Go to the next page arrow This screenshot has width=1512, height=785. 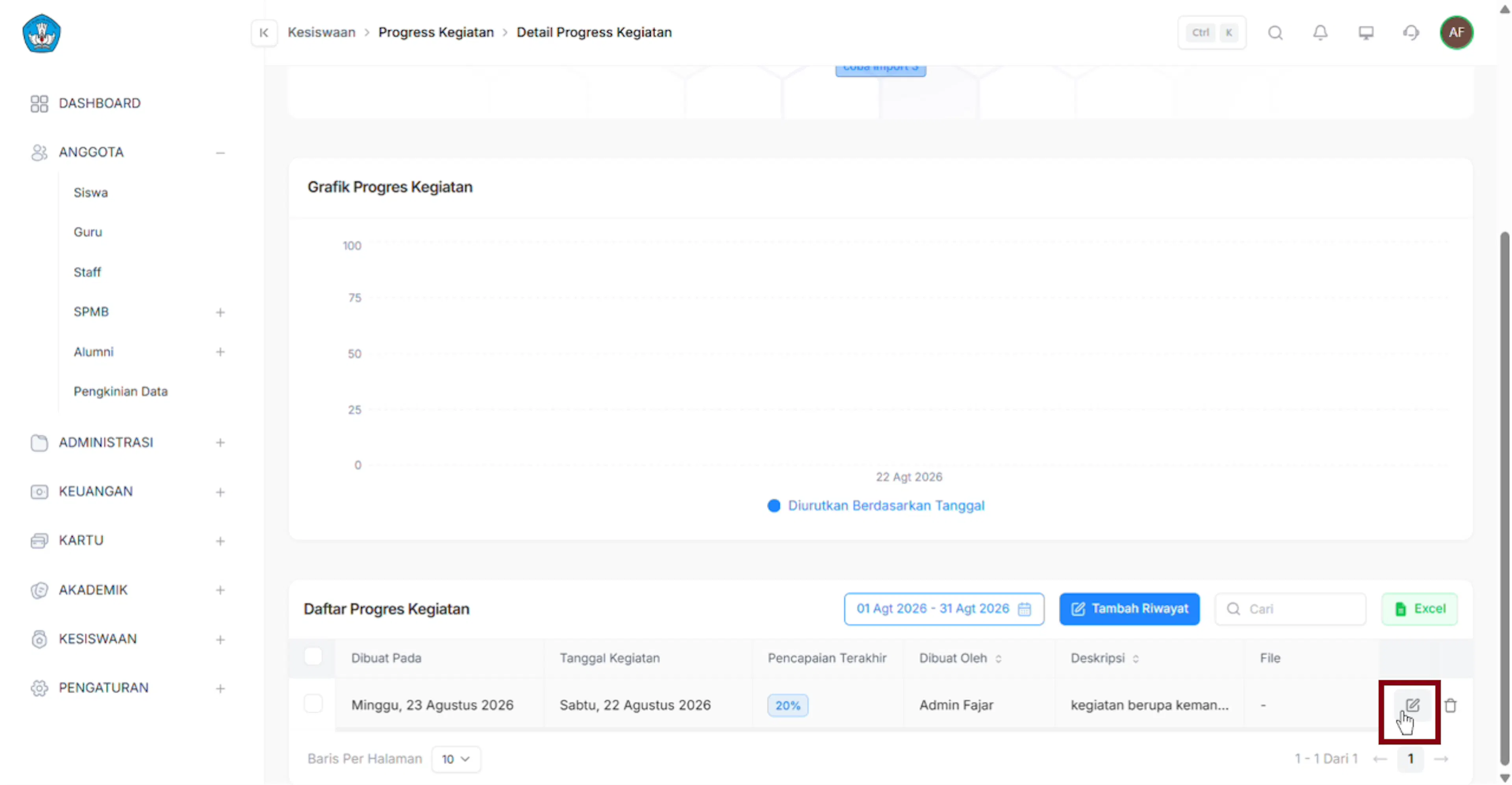point(1441,759)
